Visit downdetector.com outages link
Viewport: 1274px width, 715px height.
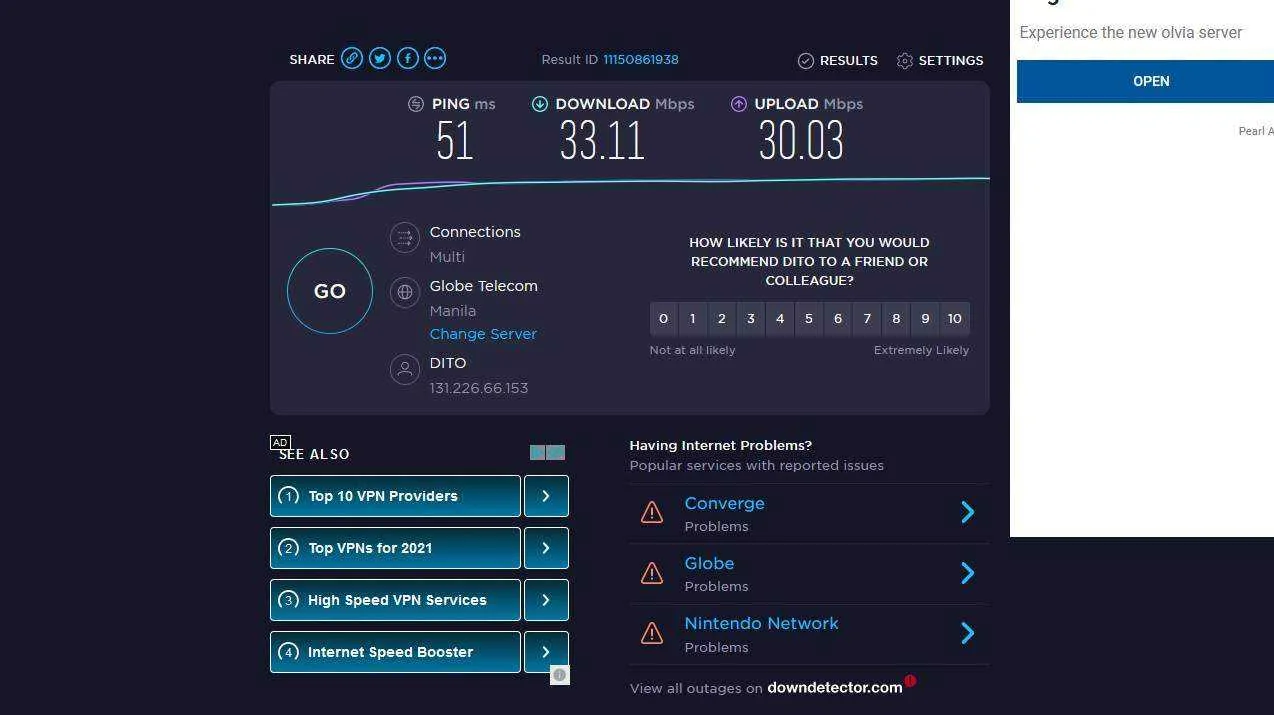click(x=834, y=688)
